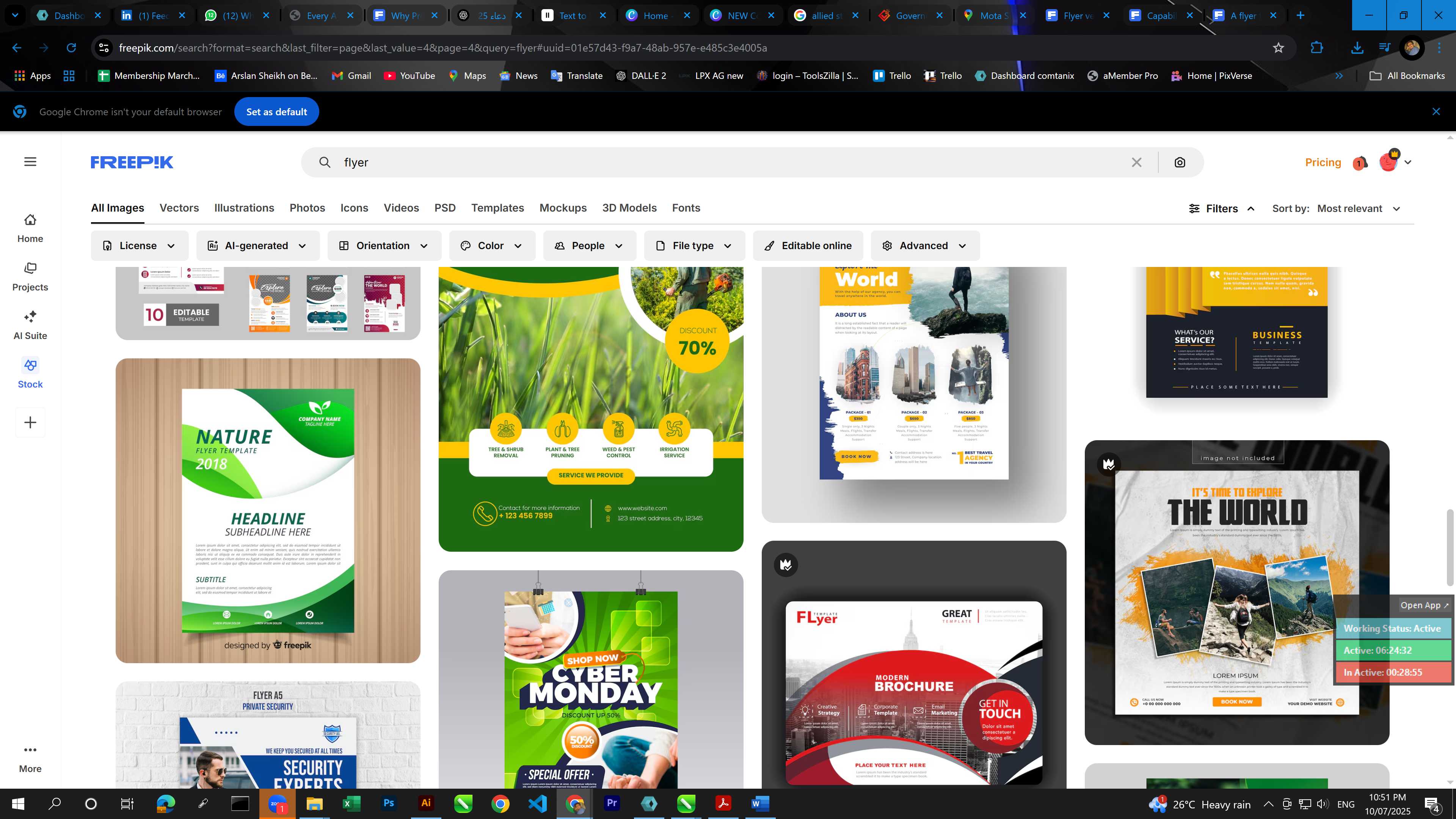Open Sort by Most relevant dropdown
The image size is (1456, 819).
point(1359,209)
